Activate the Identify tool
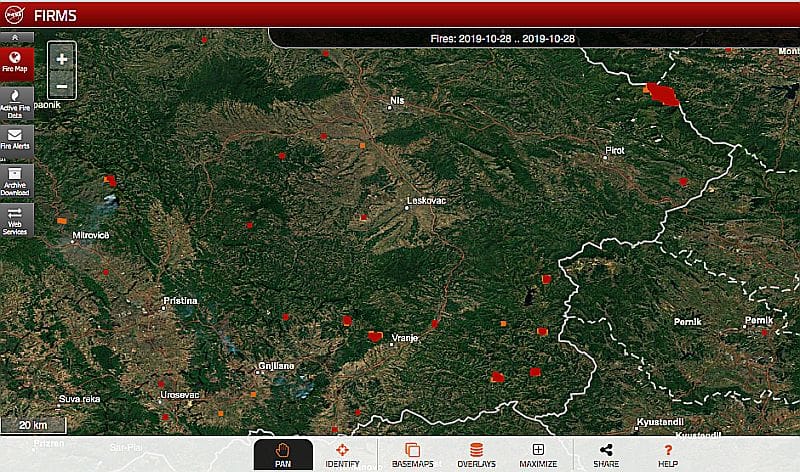The width and height of the screenshot is (800, 472). [342, 455]
